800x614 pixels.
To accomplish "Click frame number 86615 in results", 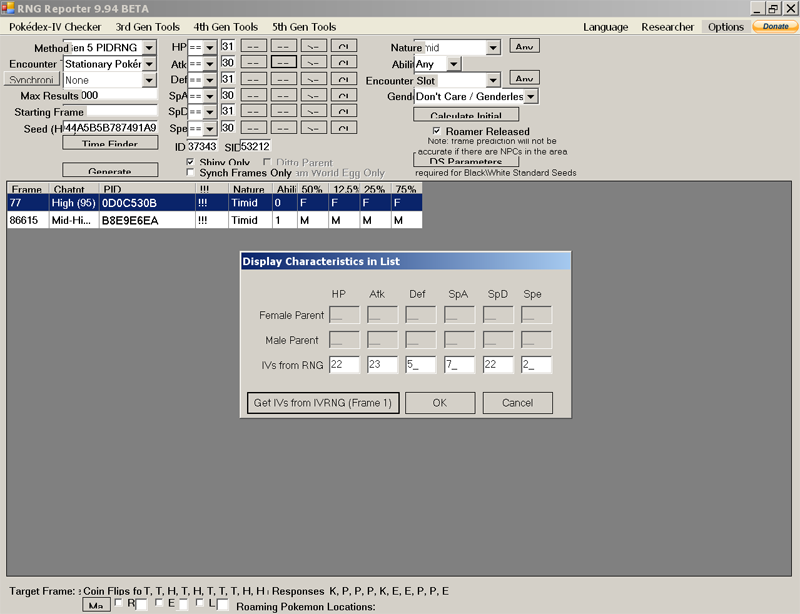I will (x=23, y=220).
